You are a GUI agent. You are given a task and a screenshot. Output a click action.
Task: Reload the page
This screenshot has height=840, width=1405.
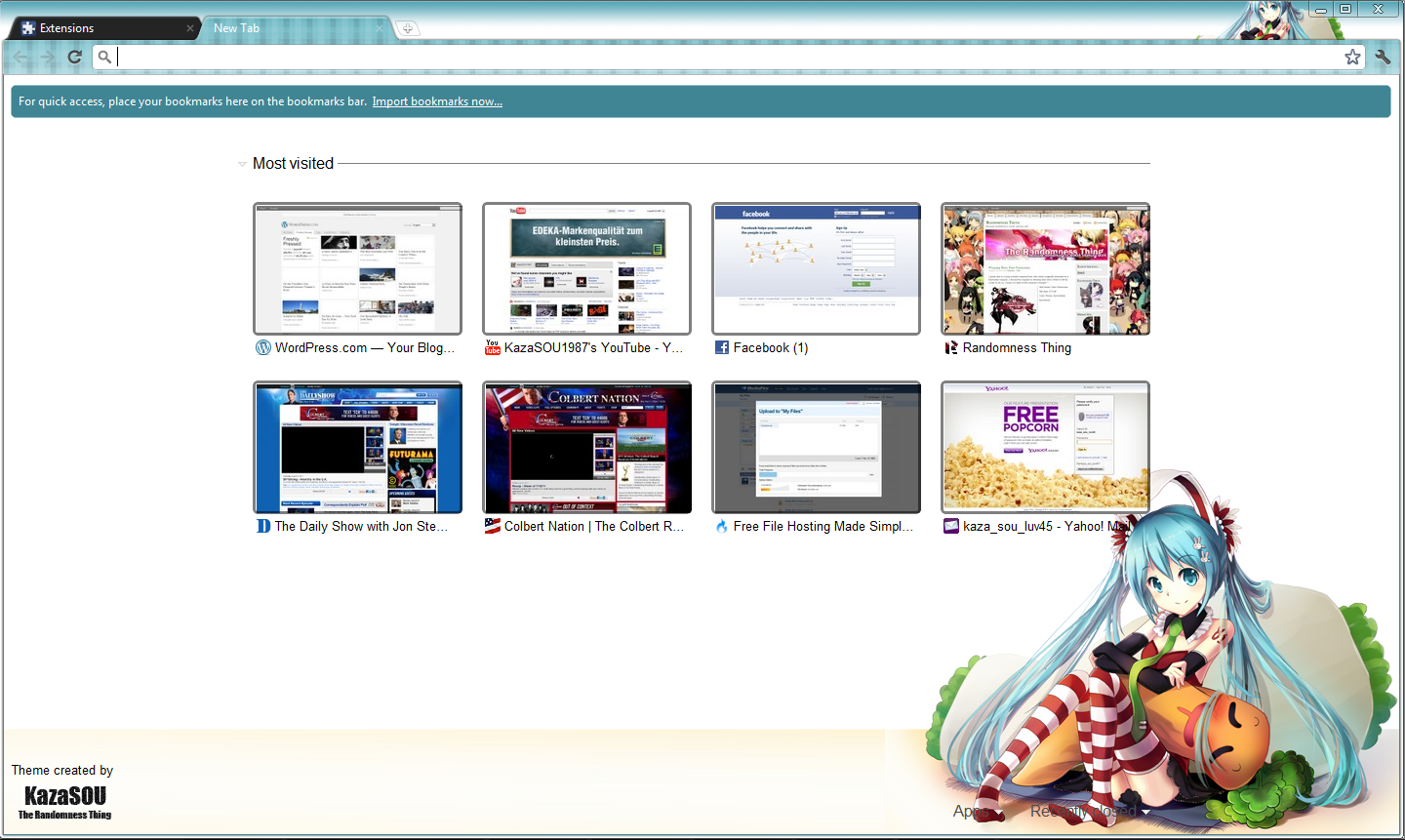pos(74,57)
